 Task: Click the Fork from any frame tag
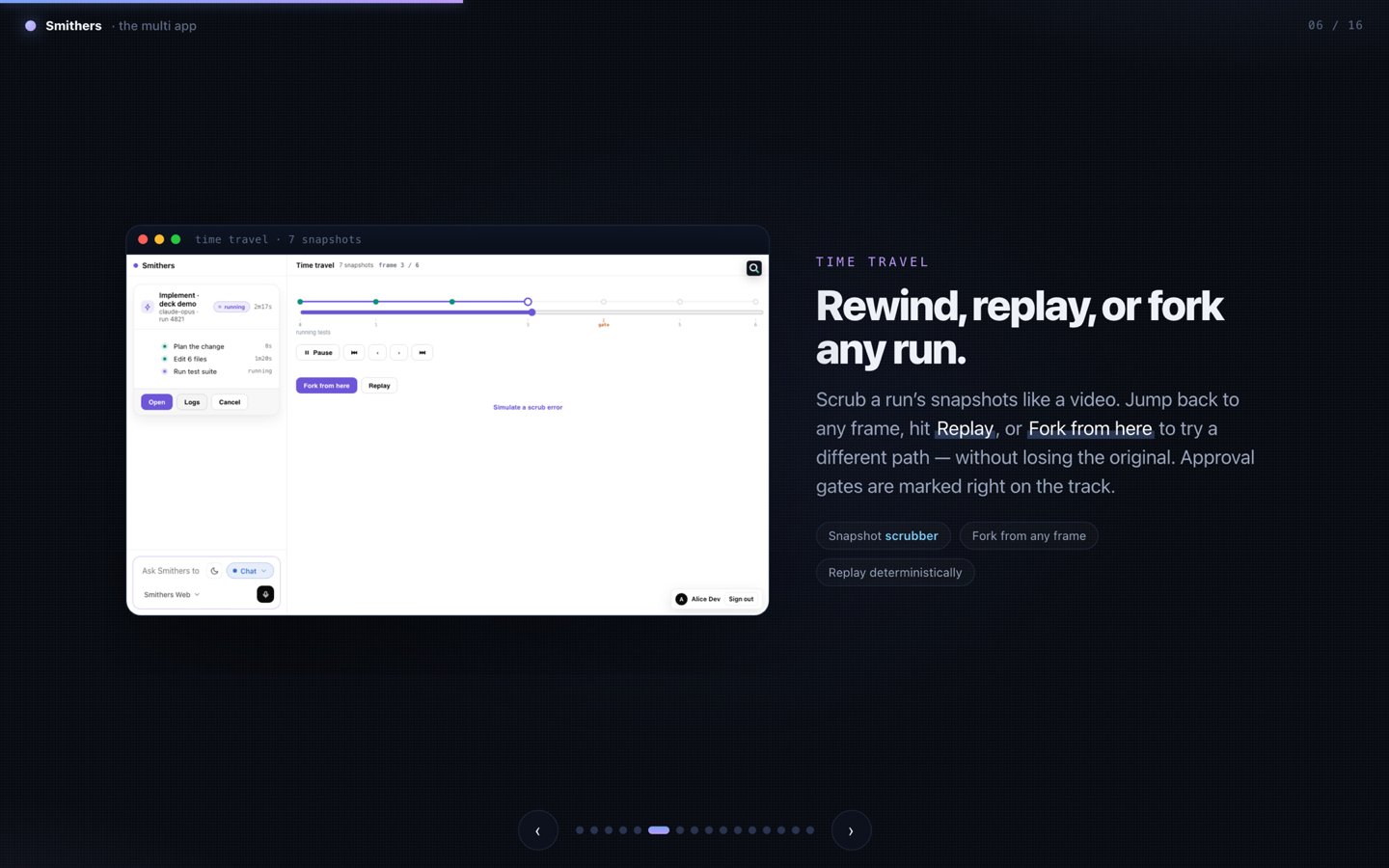(x=1028, y=536)
